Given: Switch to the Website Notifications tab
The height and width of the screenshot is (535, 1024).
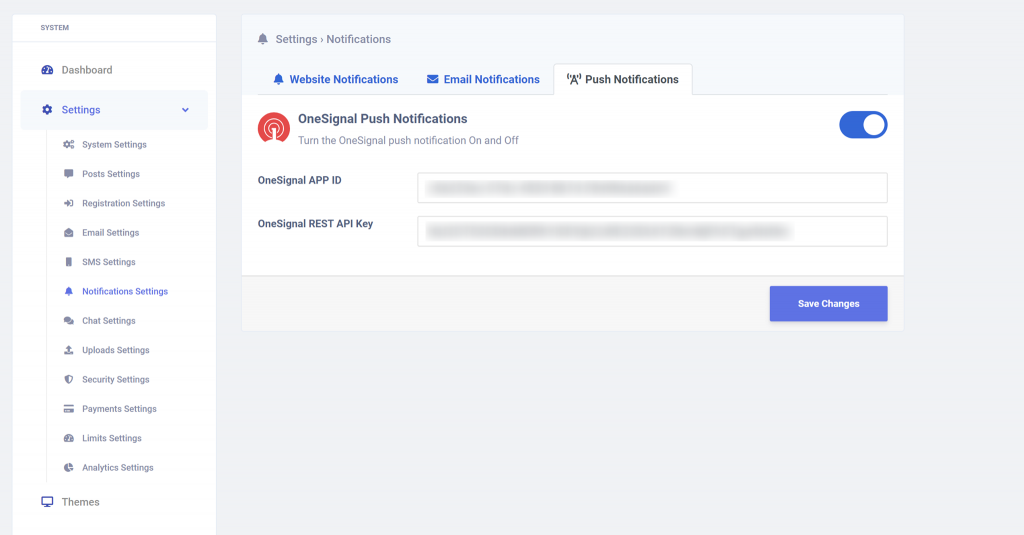Looking at the screenshot, I should click(x=336, y=79).
